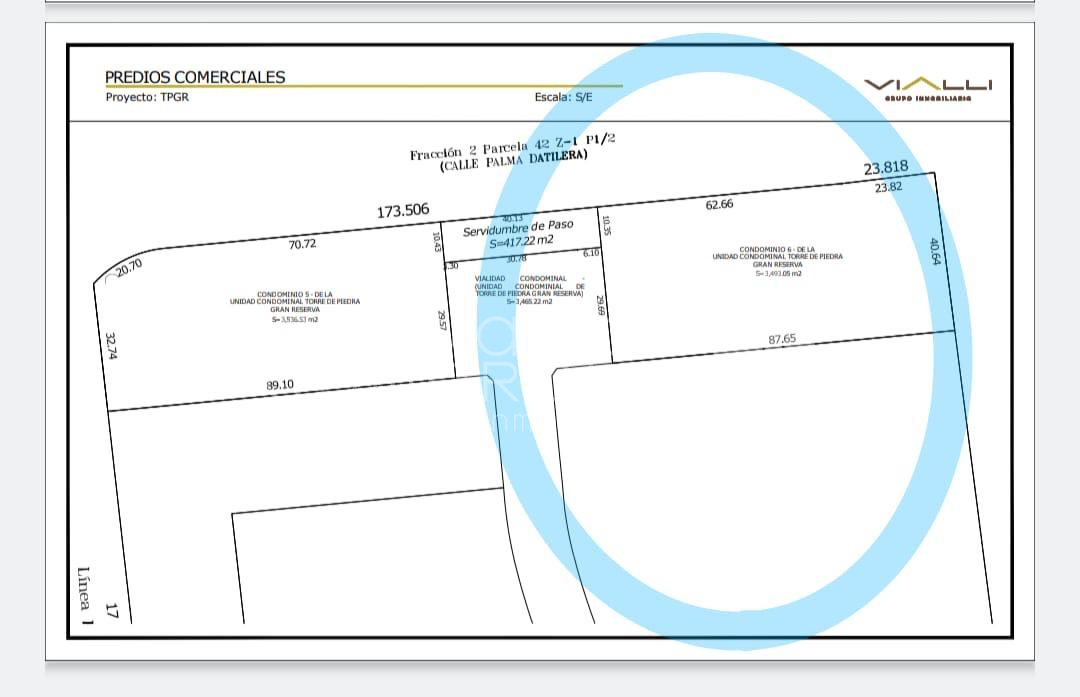Click the Línea 1 label at bottom left
The width and height of the screenshot is (1080, 697).
[85, 596]
